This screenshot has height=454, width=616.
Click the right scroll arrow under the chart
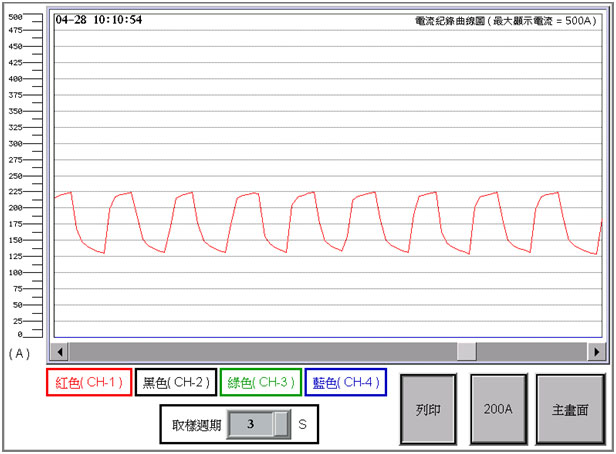[597, 352]
